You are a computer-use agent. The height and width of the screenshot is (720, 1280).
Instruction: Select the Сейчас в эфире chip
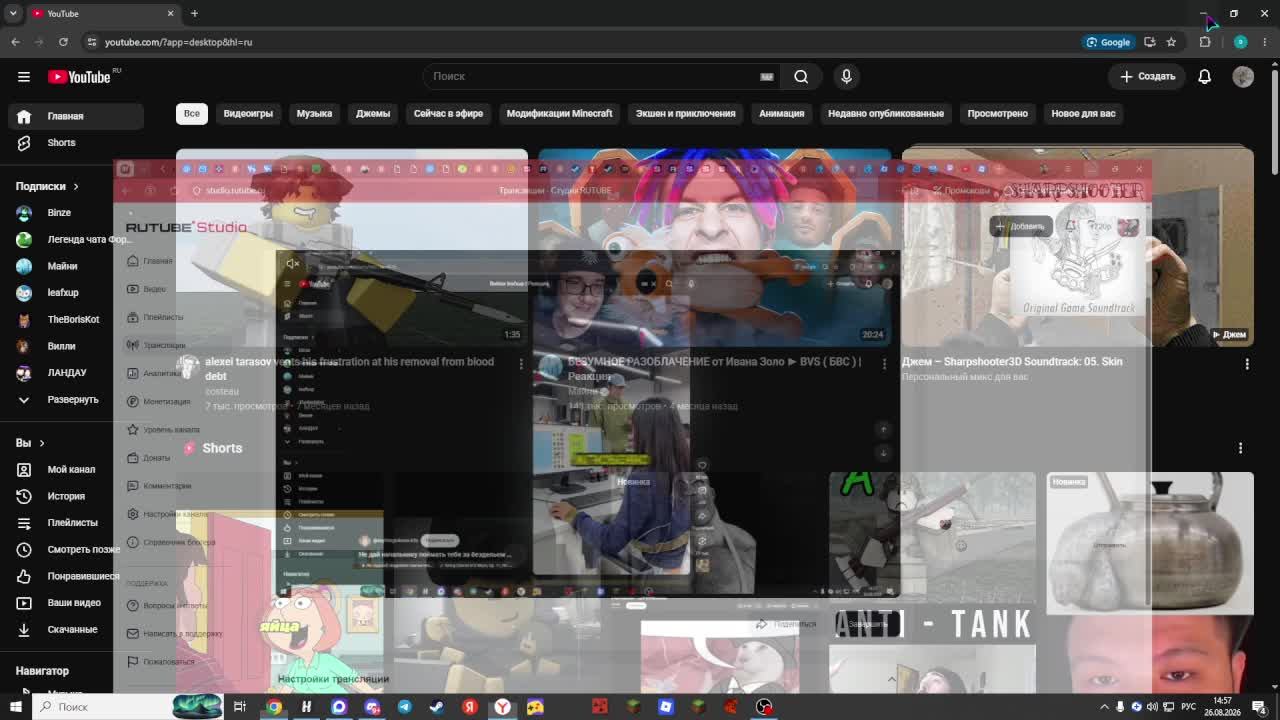coord(448,113)
